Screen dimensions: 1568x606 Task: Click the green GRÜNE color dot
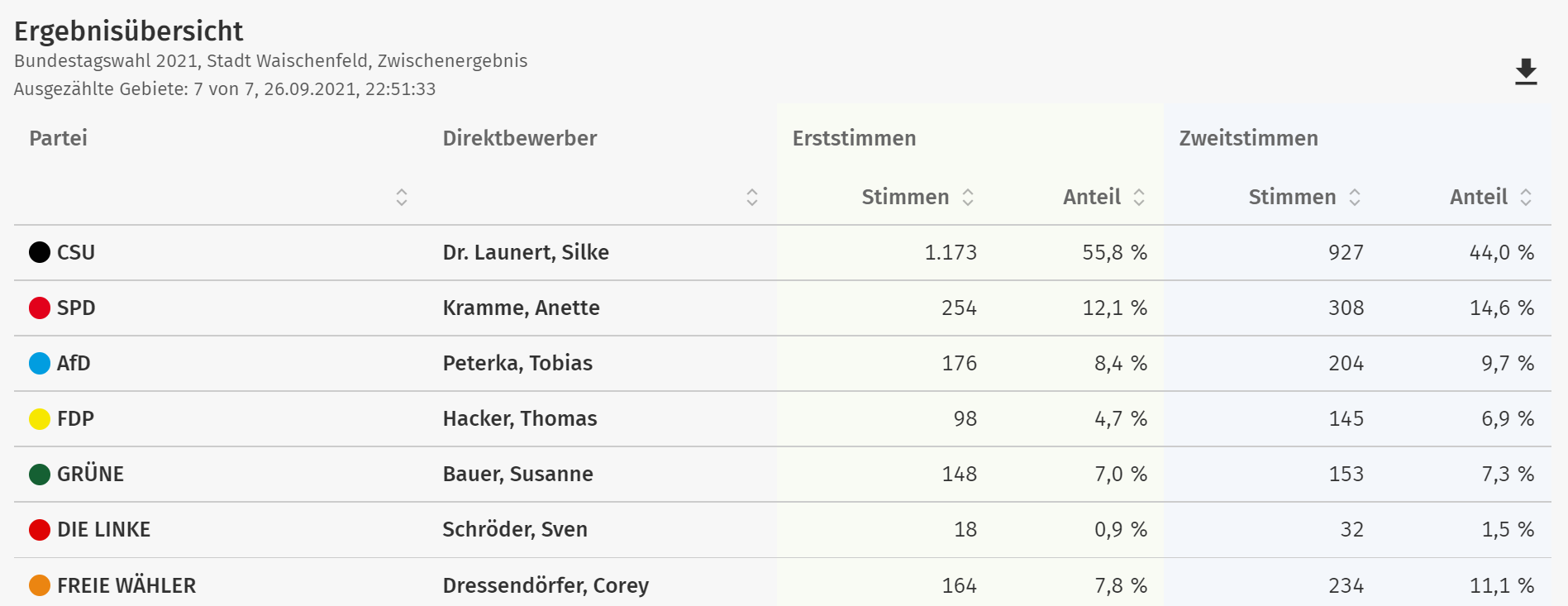40,474
